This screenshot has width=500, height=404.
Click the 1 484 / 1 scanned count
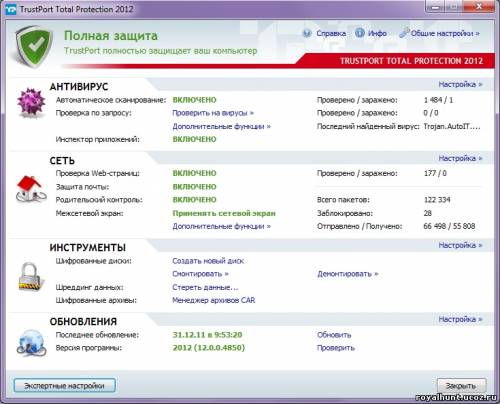pyautogui.click(x=438, y=100)
